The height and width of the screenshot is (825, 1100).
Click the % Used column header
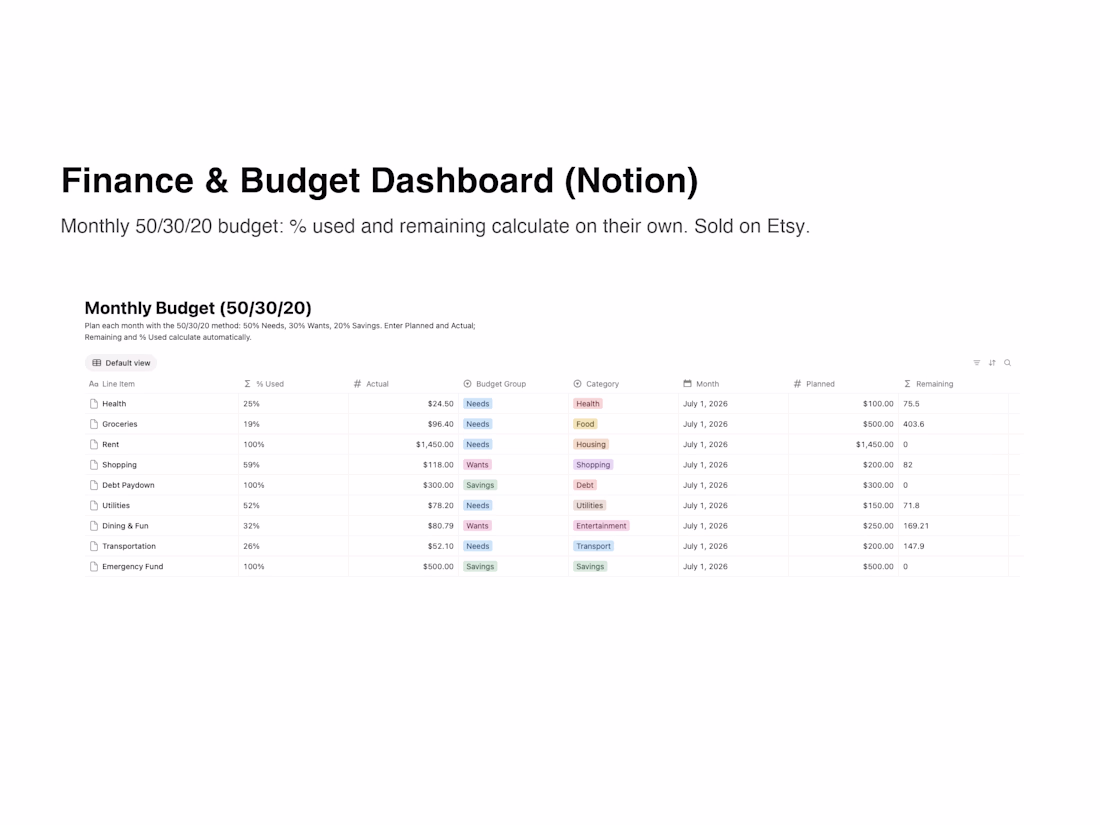(264, 384)
